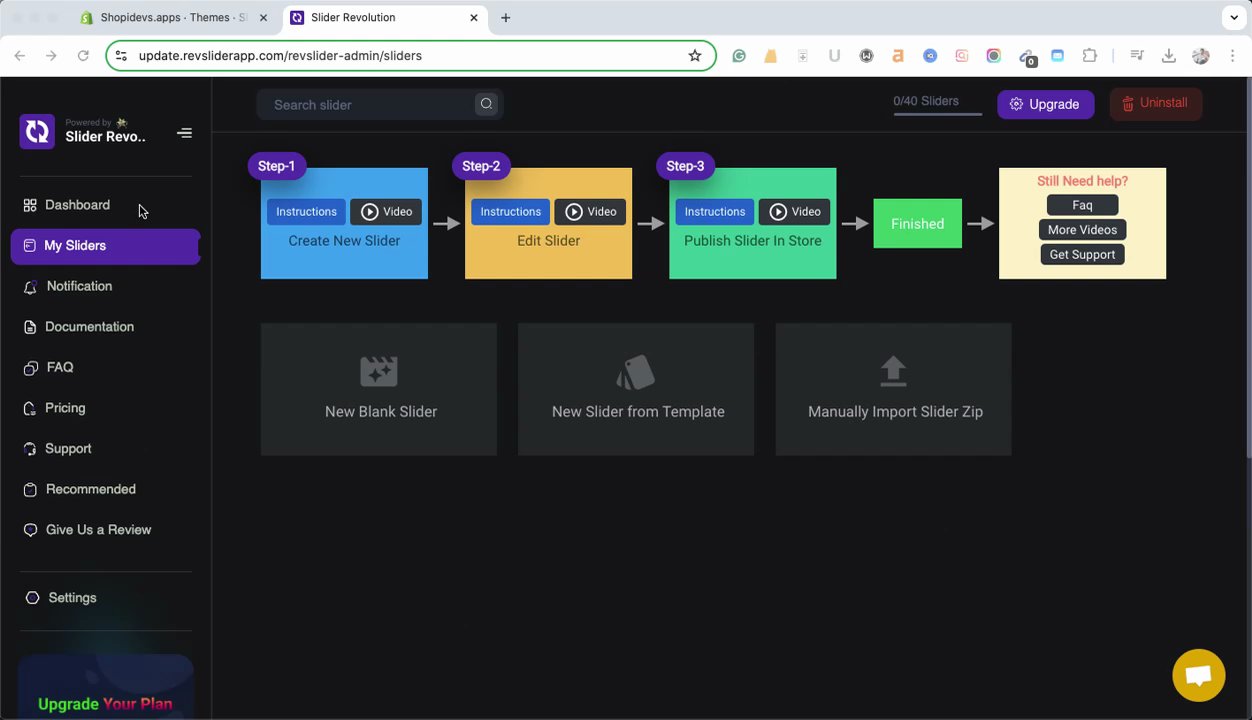Reload the page

tap(83, 56)
